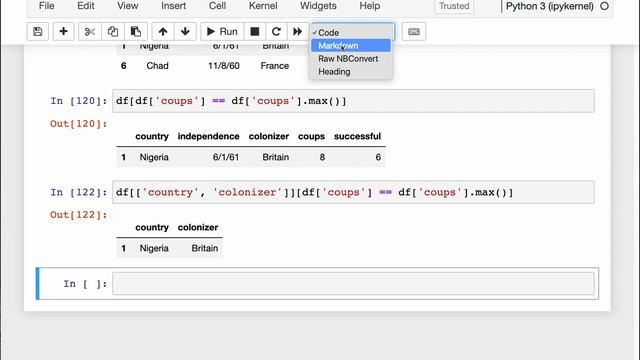Save the notebook with the floppy disk icon

click(38, 31)
